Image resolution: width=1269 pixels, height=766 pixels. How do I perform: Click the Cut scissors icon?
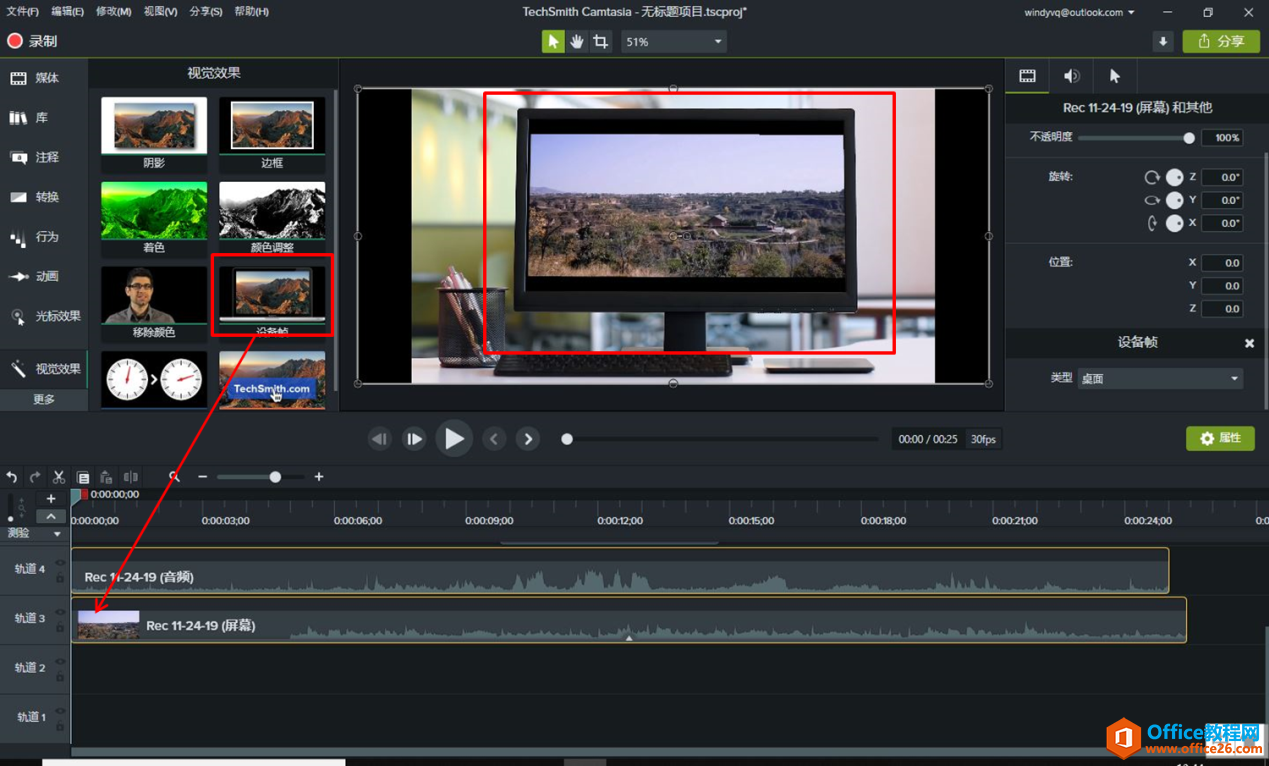(x=59, y=477)
